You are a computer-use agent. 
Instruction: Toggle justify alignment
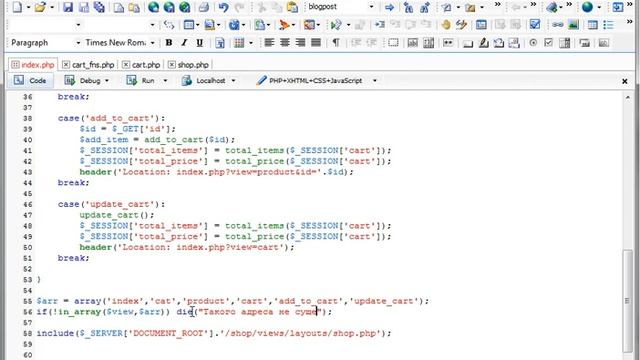(x=316, y=42)
